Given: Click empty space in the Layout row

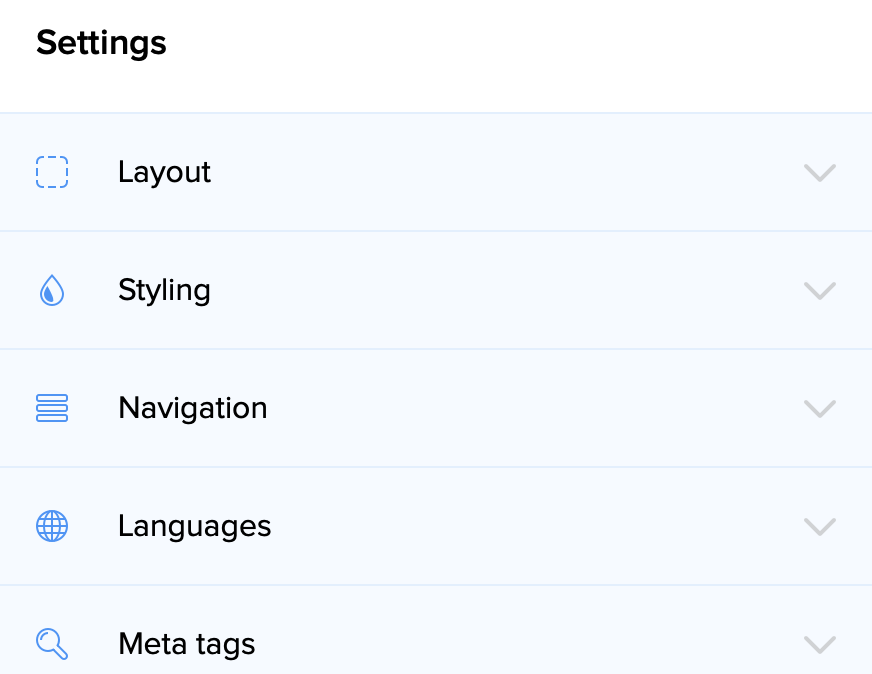Looking at the screenshot, I should pyautogui.click(x=500, y=172).
